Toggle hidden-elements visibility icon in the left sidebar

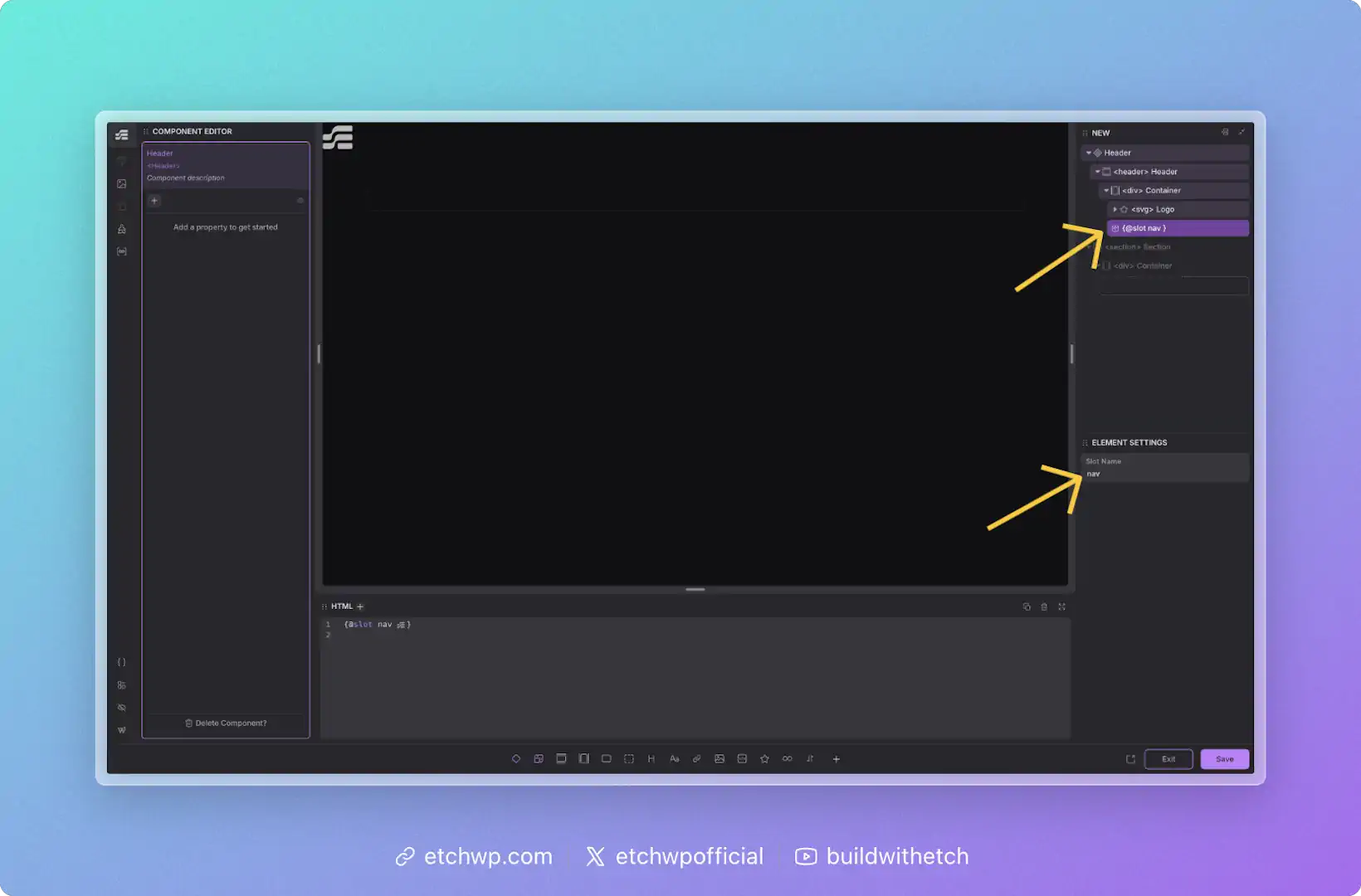point(122,708)
